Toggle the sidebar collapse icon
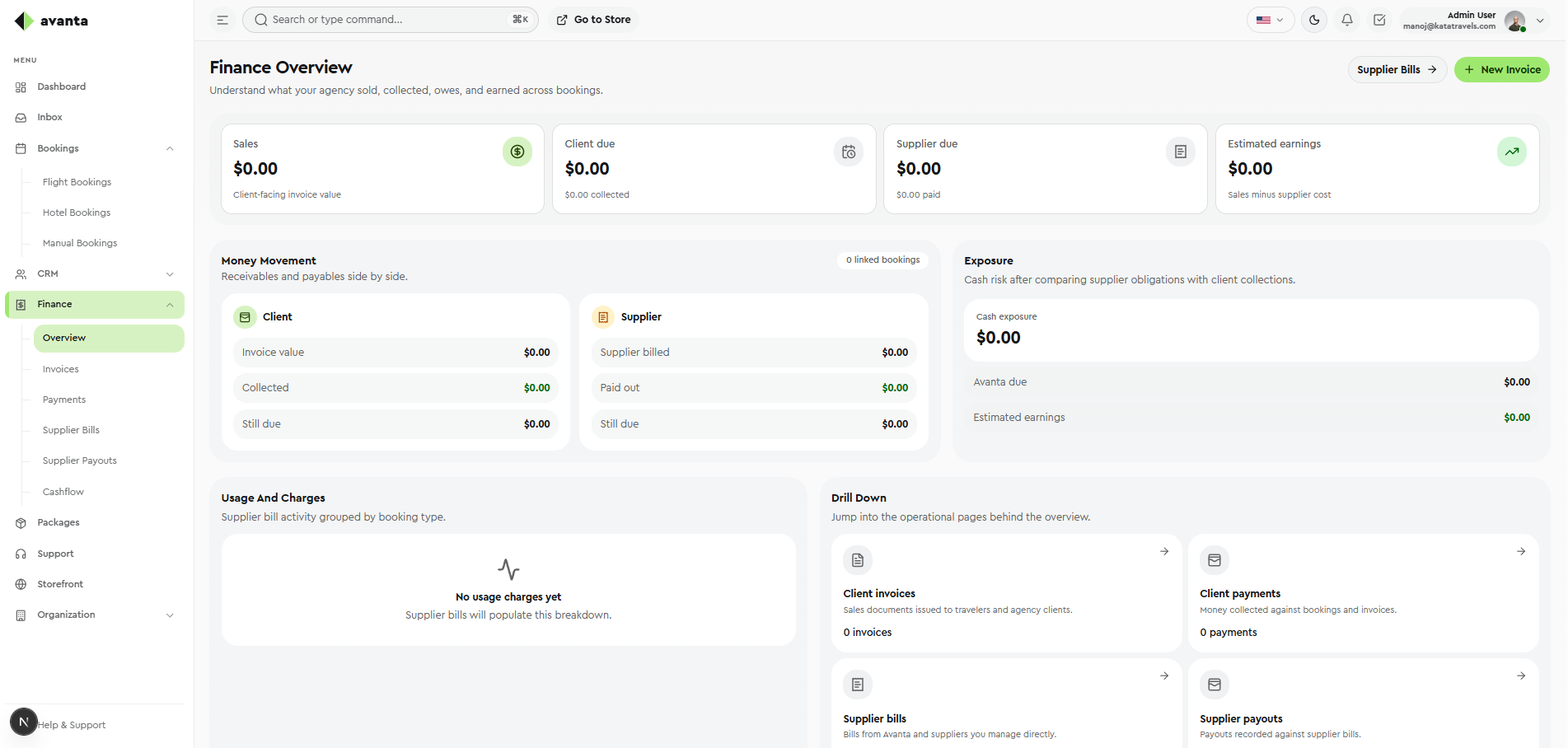This screenshot has width=1568, height=748. pos(222,20)
